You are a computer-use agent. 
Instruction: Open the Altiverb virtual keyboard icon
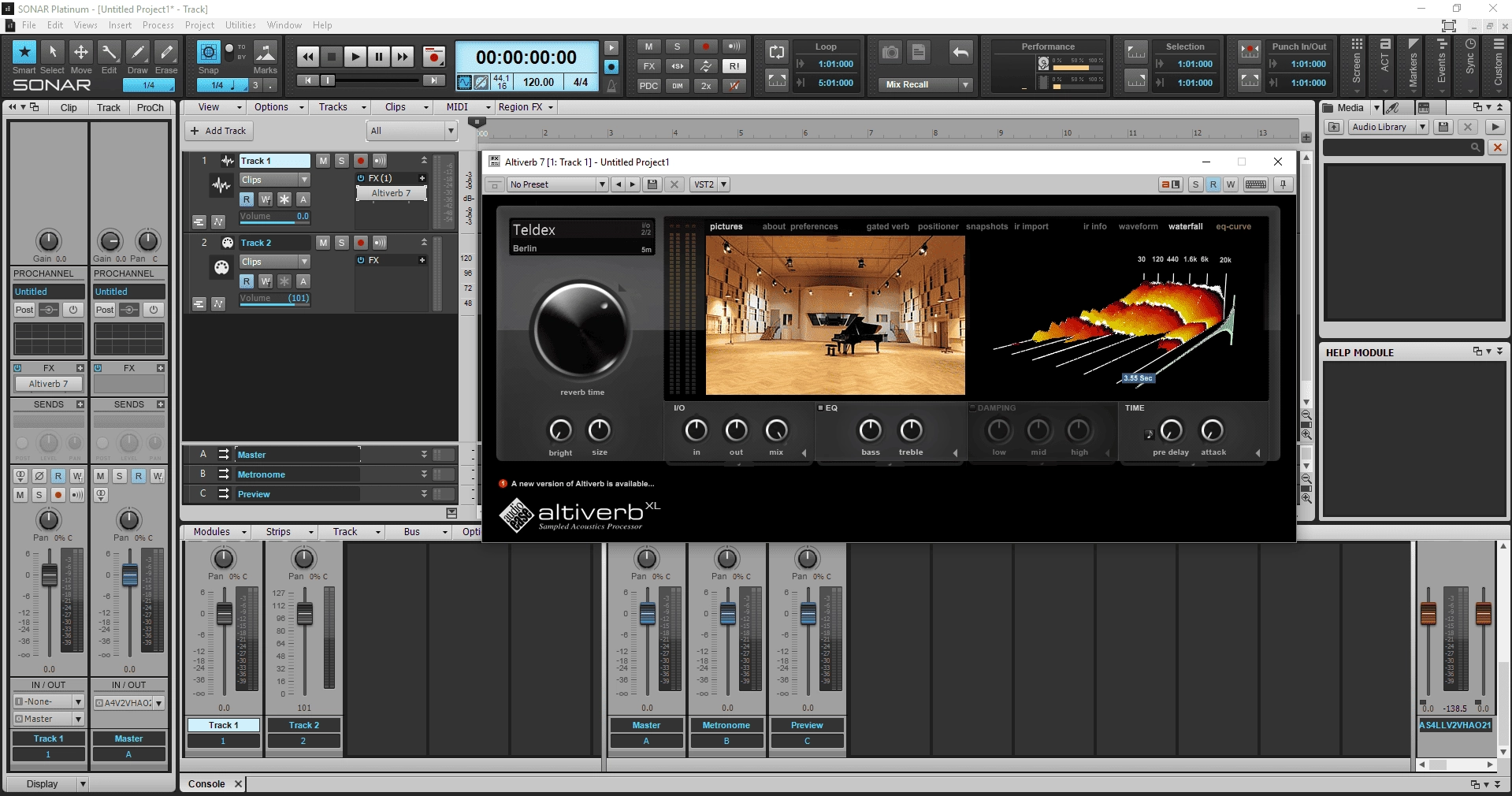click(x=1256, y=184)
